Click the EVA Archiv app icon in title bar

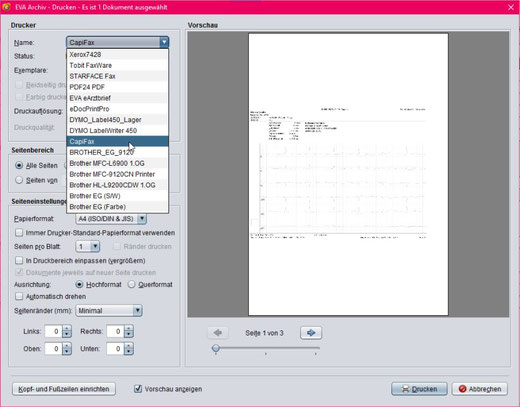[6, 7]
